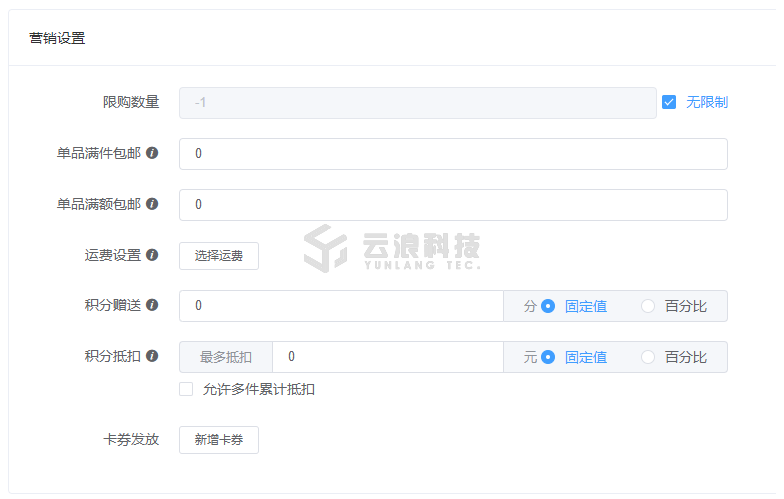Click the 运费设置 info icon
This screenshot has height=499, width=784.
coord(152,255)
